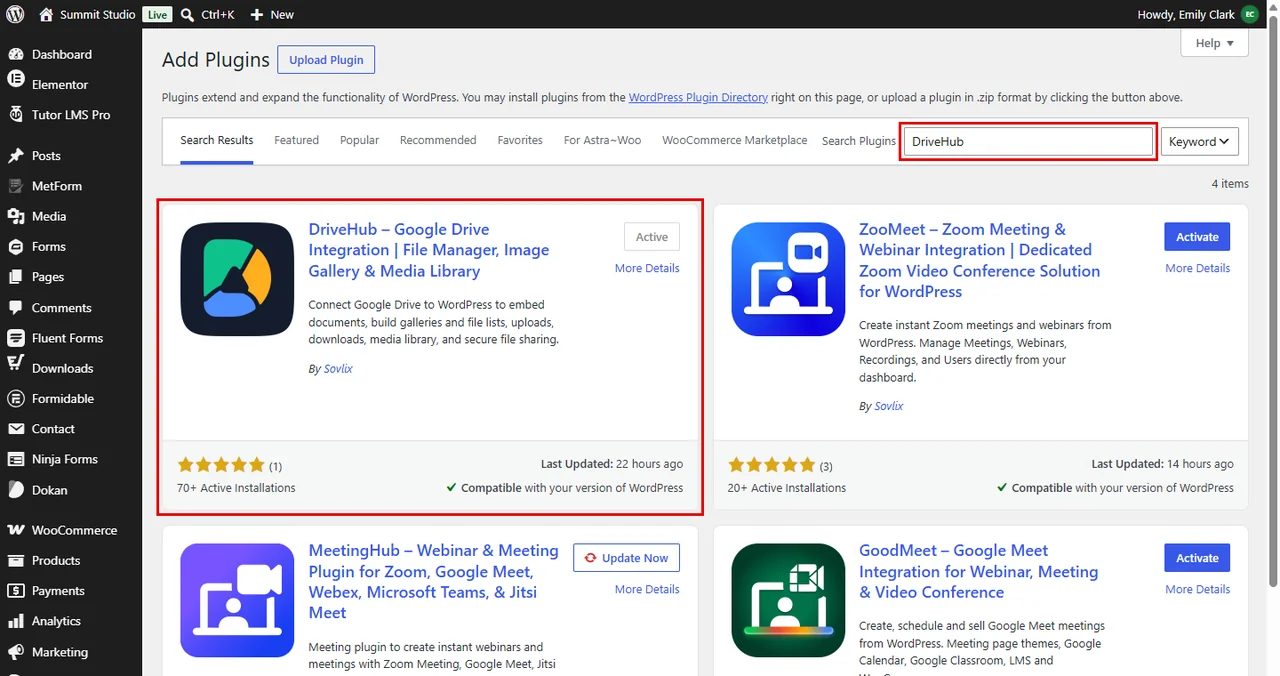Click the WordPress logo icon
The height and width of the screenshot is (676, 1280).
[x=15, y=14]
